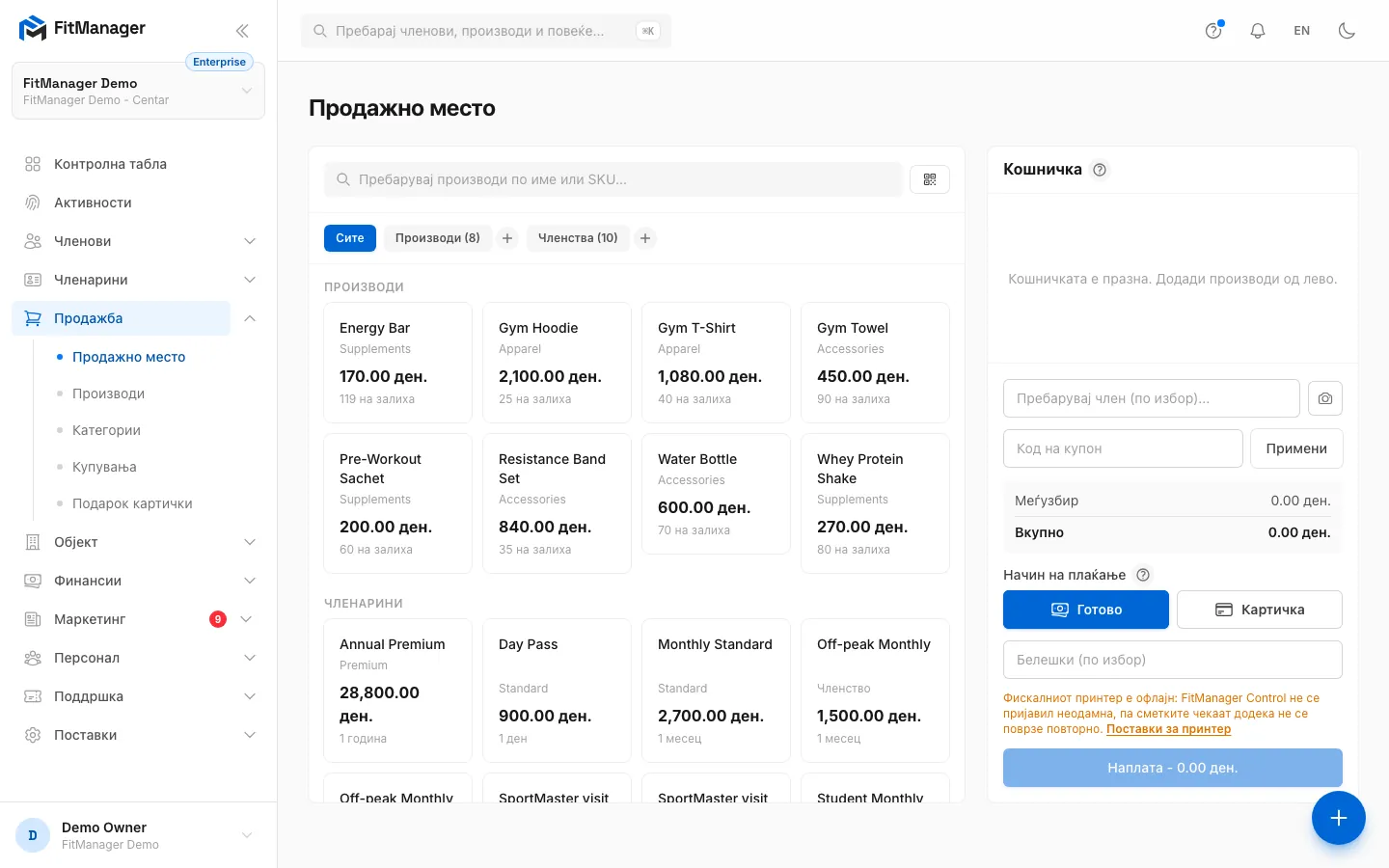1389x868 pixels.
Task: Click the Белешки notes field
Action: pos(1173,660)
